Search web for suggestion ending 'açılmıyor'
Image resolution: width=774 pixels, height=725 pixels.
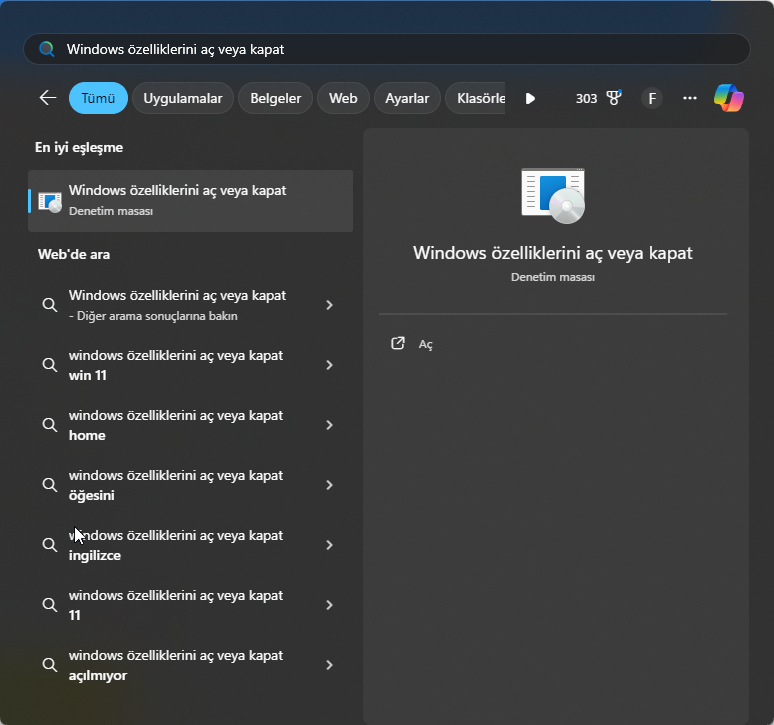[x=191, y=665]
